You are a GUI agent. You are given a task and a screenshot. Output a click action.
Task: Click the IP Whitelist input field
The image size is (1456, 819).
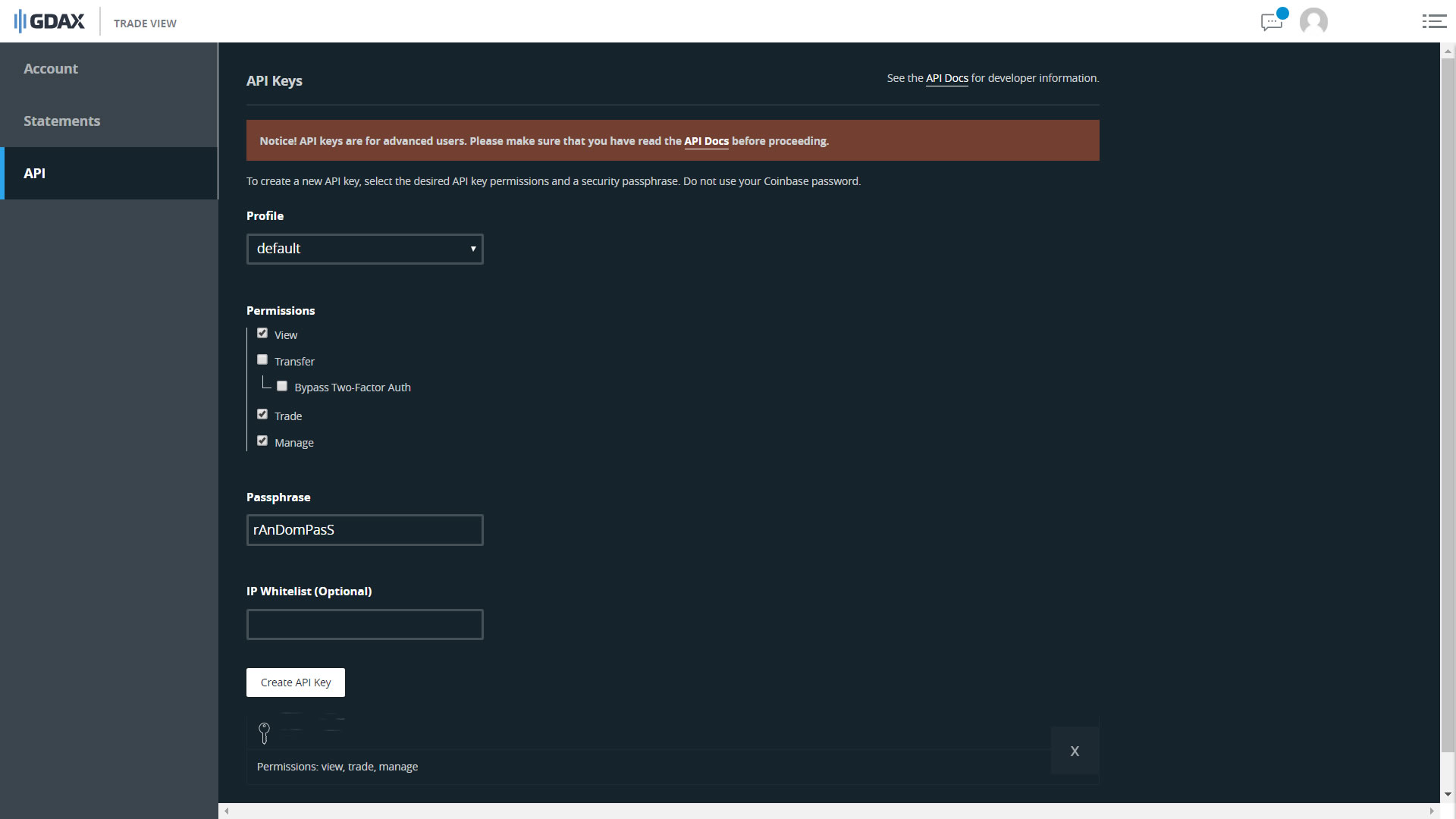[x=365, y=623]
